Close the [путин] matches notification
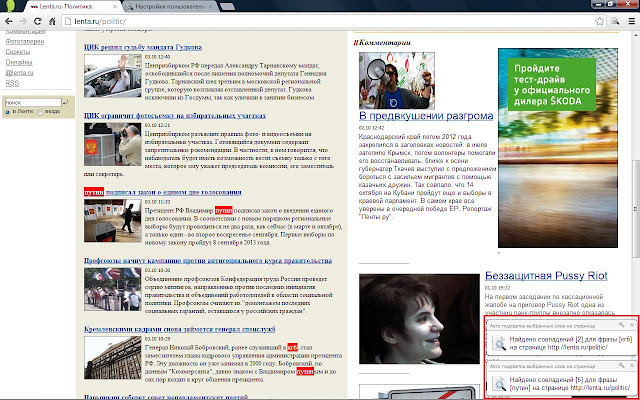 pos(632,365)
